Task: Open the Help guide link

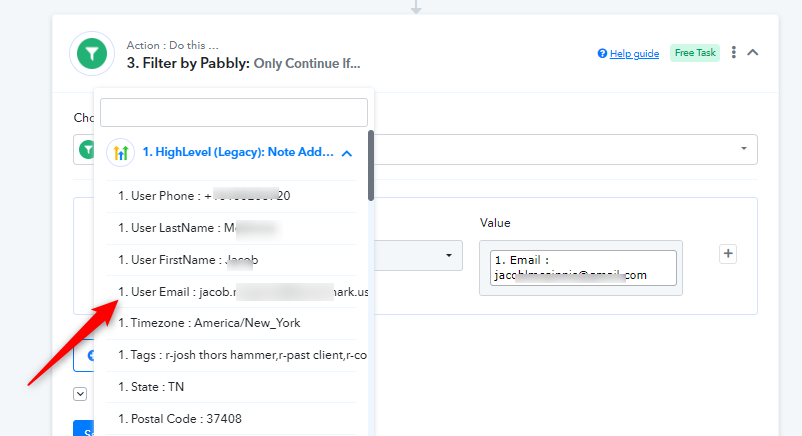Action: pos(634,54)
